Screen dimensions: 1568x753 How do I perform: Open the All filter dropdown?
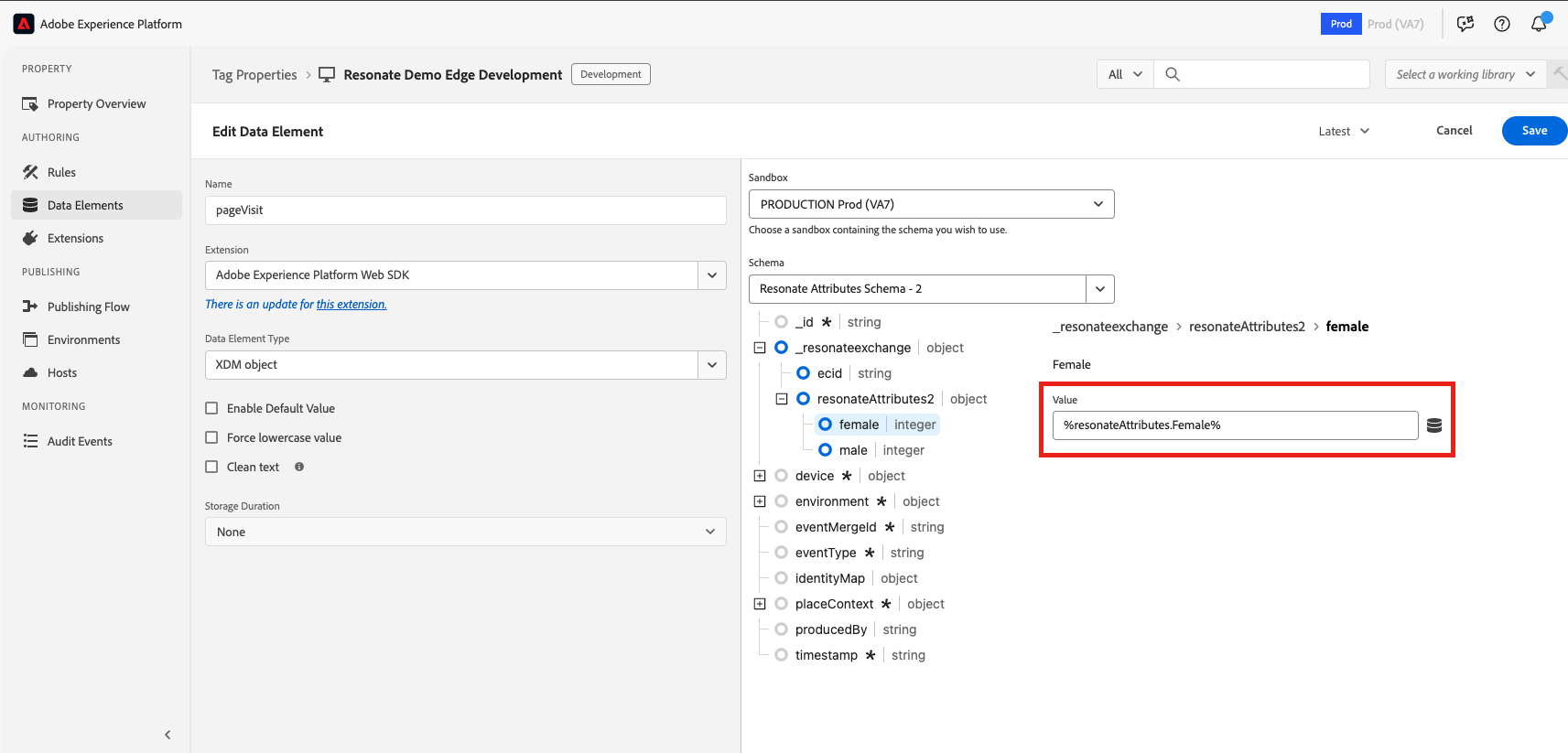click(x=1125, y=74)
